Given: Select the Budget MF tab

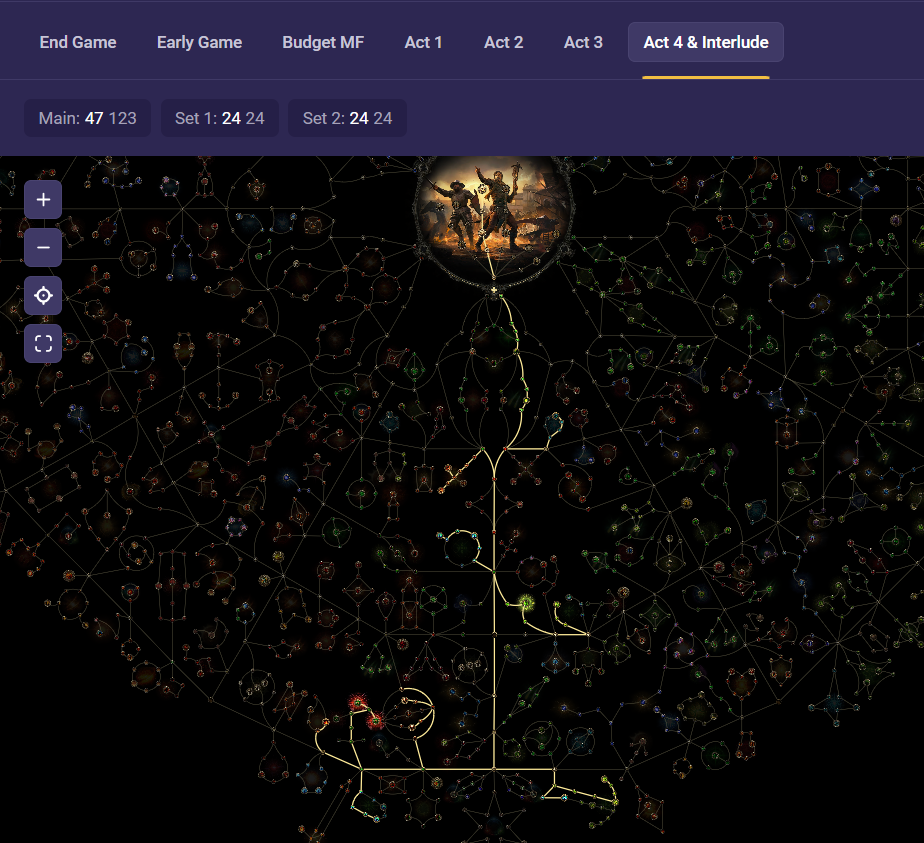Looking at the screenshot, I should 323,42.
